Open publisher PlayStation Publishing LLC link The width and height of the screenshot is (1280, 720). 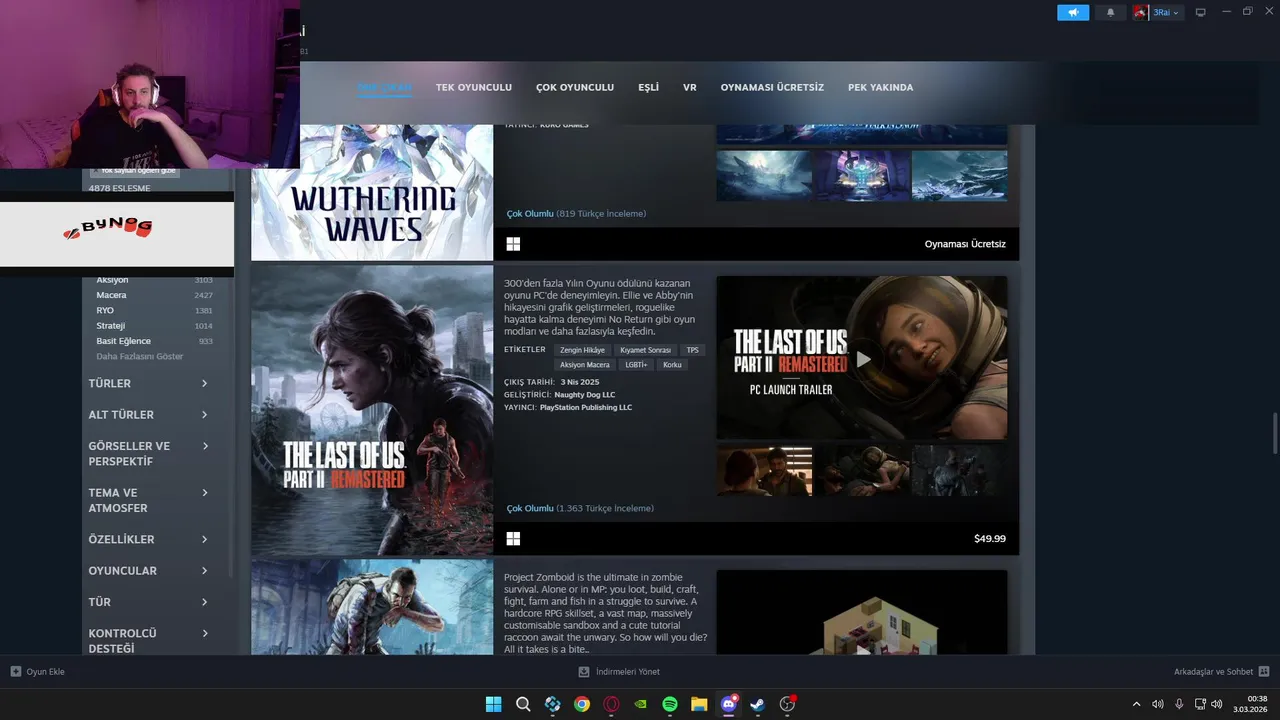click(586, 408)
